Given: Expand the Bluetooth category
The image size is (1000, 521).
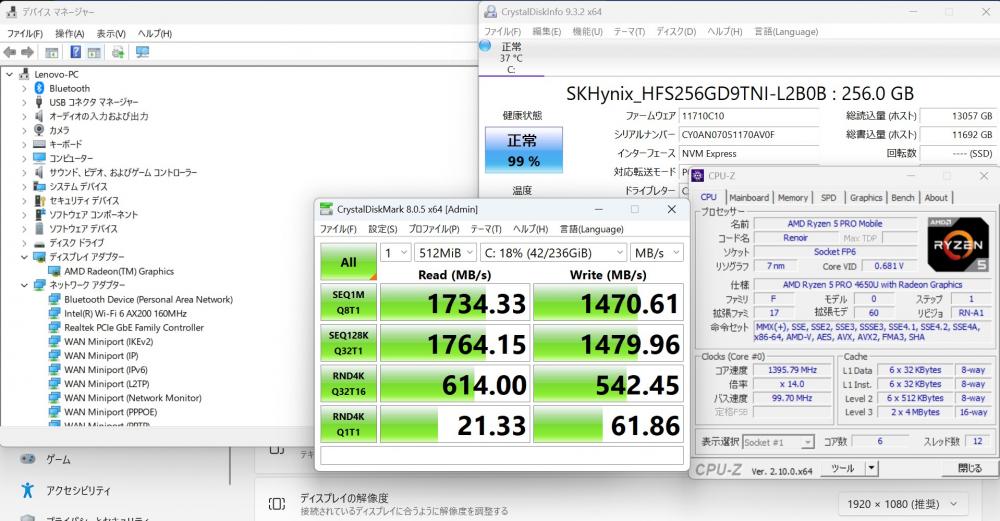Looking at the screenshot, I should pos(24,88).
